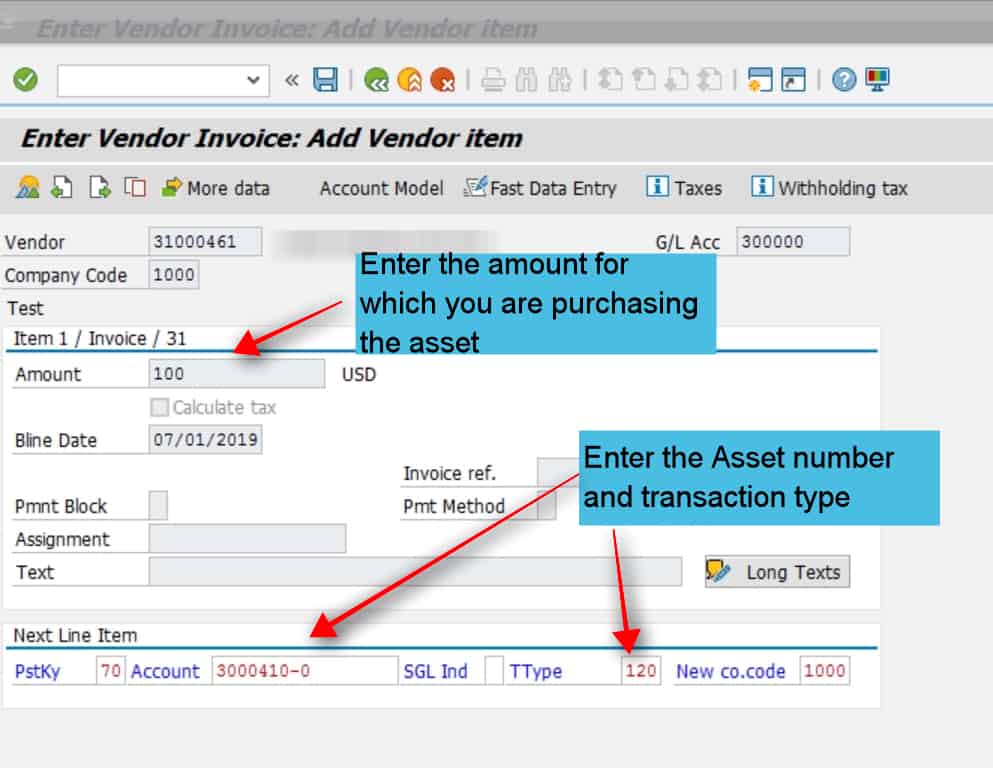Click the green Back icon
Screen dimensions: 993x768
tap(376, 80)
